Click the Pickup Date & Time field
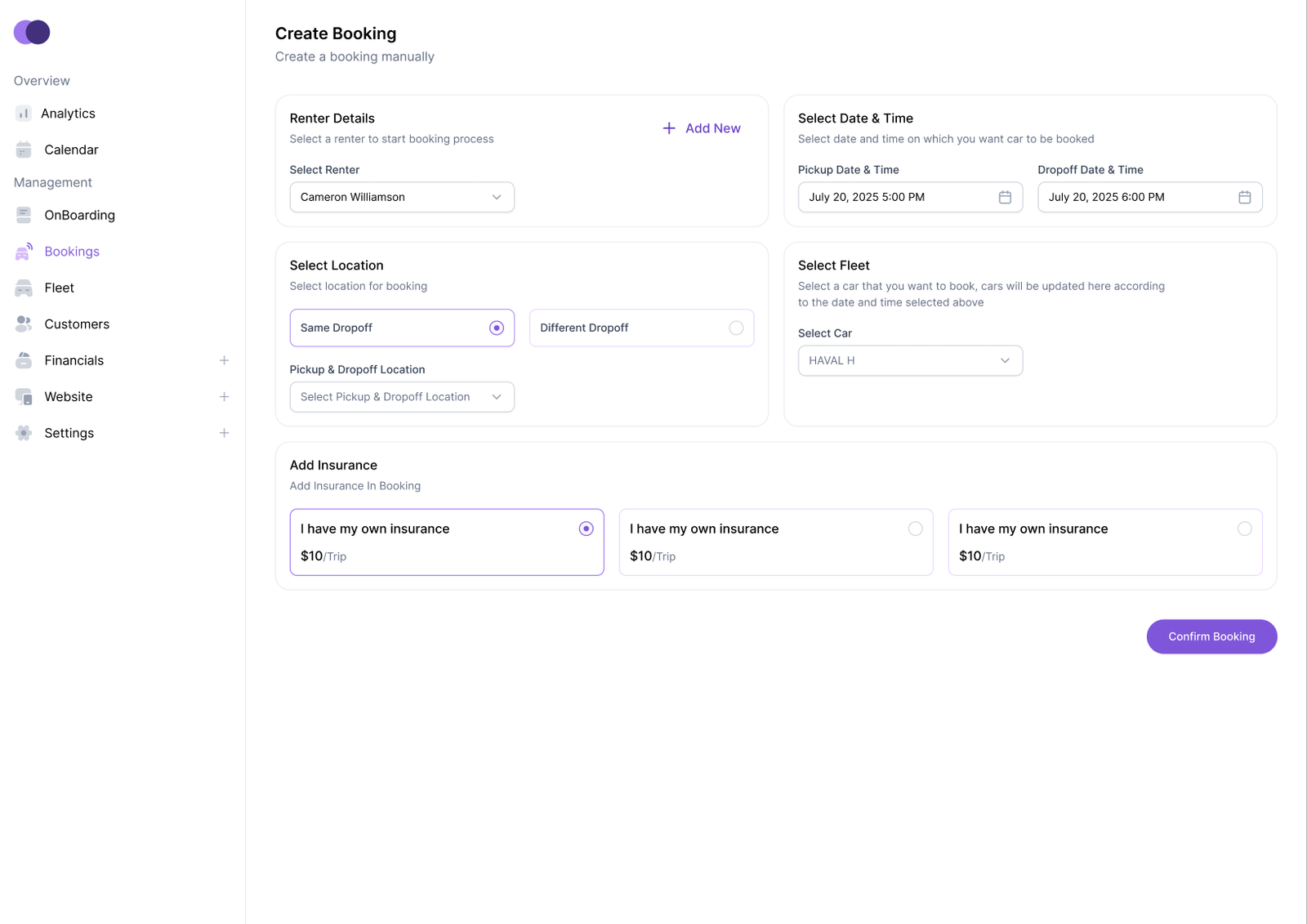Image resolution: width=1307 pixels, height=924 pixels. 910,197
